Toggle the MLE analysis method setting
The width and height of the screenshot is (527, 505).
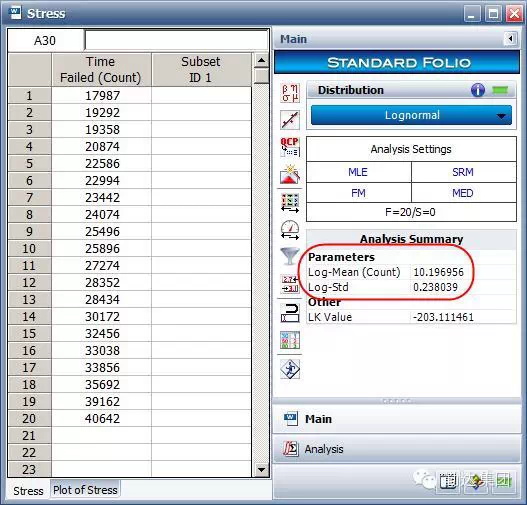[x=359, y=172]
